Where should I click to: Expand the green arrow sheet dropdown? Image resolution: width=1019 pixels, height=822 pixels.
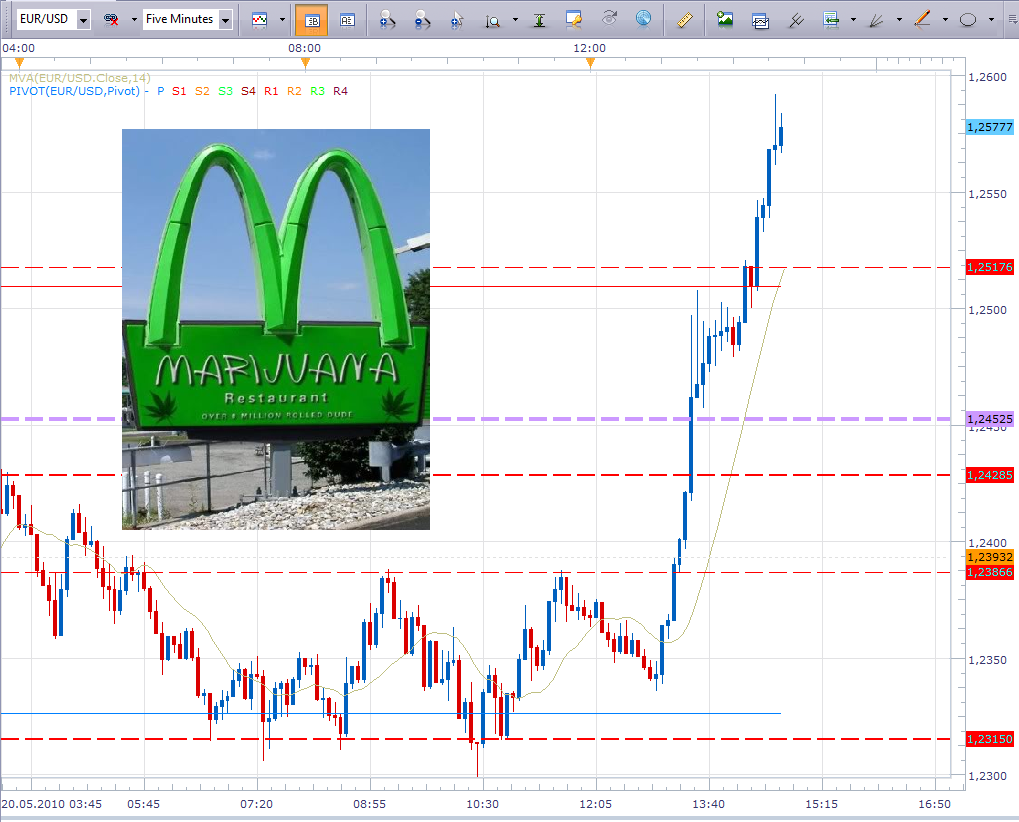pyautogui.click(x=853, y=19)
